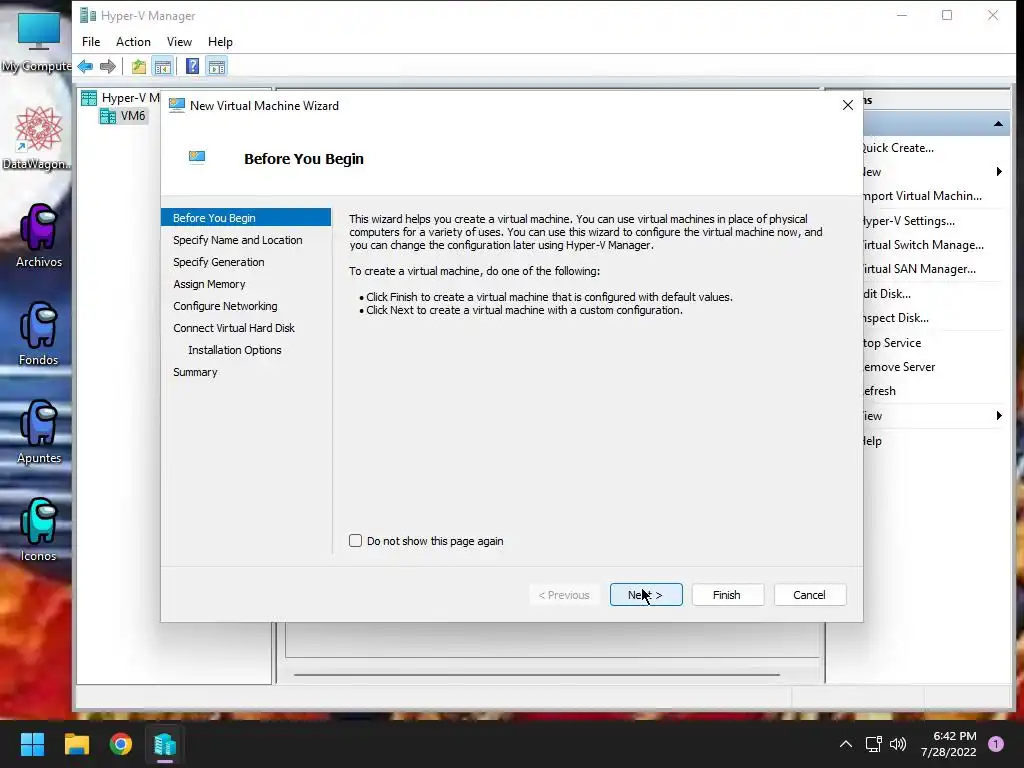The height and width of the screenshot is (768, 1024).
Task: Close the New Virtual Machine Wizard
Action: pyautogui.click(x=848, y=105)
